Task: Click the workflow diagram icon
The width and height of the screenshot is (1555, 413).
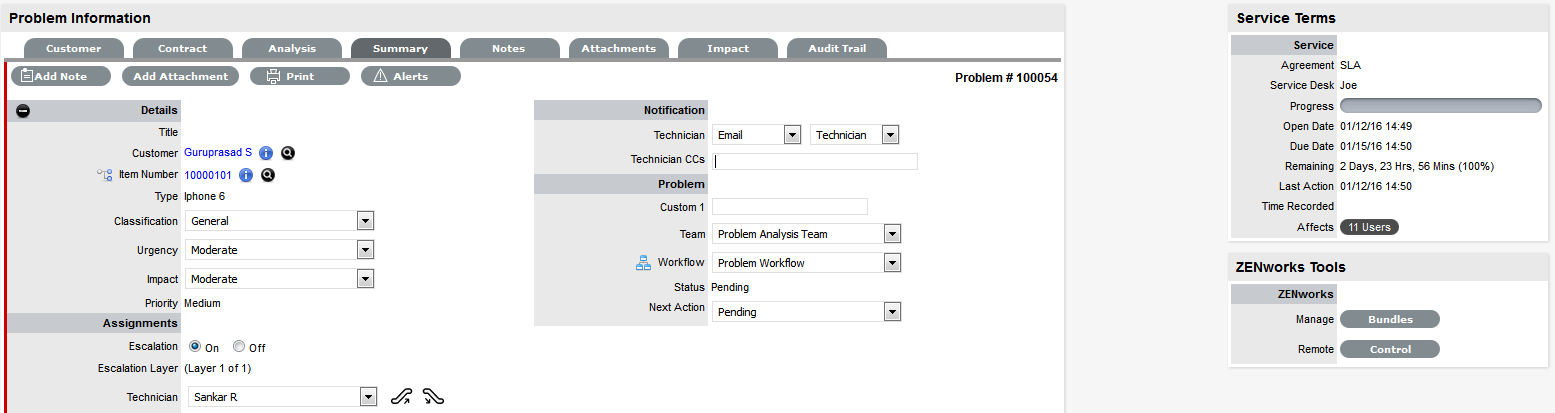Action: 643,263
